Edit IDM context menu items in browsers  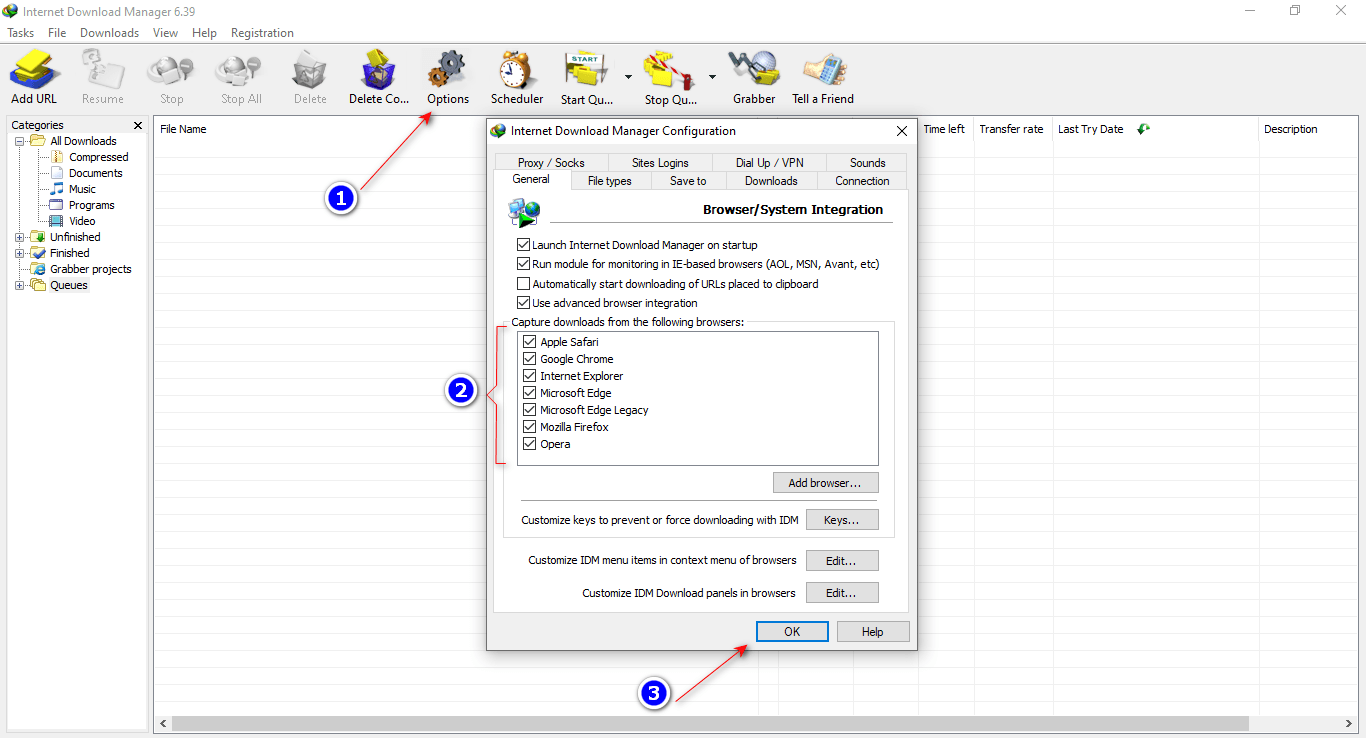[842, 560]
